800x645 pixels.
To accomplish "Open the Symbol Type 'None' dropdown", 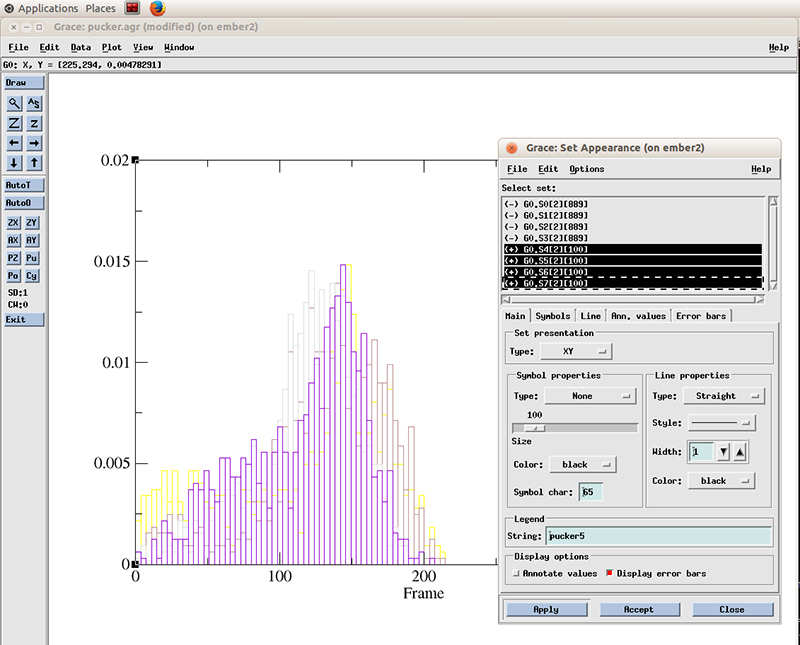I will [x=590, y=396].
